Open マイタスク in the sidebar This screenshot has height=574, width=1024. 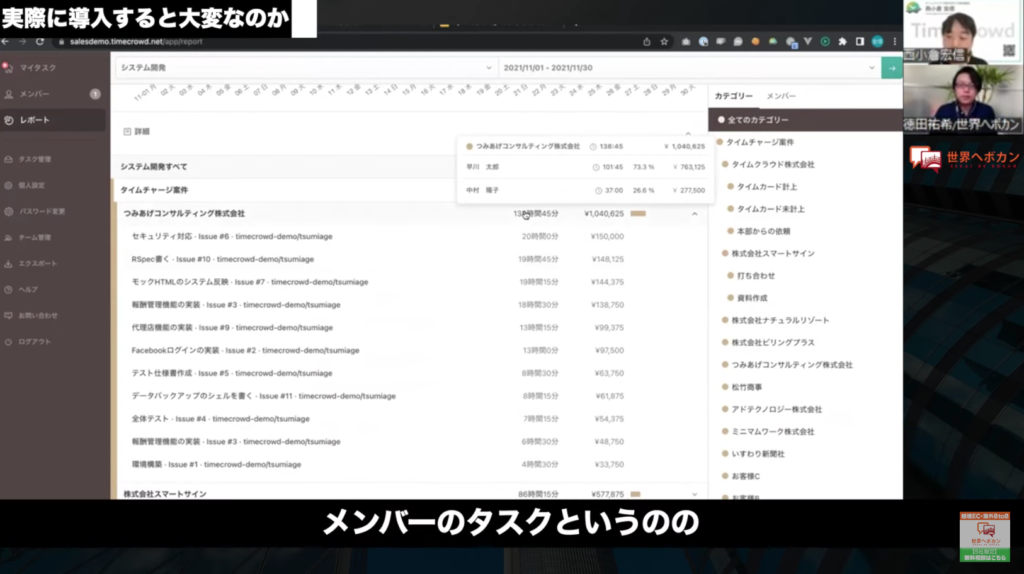[x=38, y=68]
